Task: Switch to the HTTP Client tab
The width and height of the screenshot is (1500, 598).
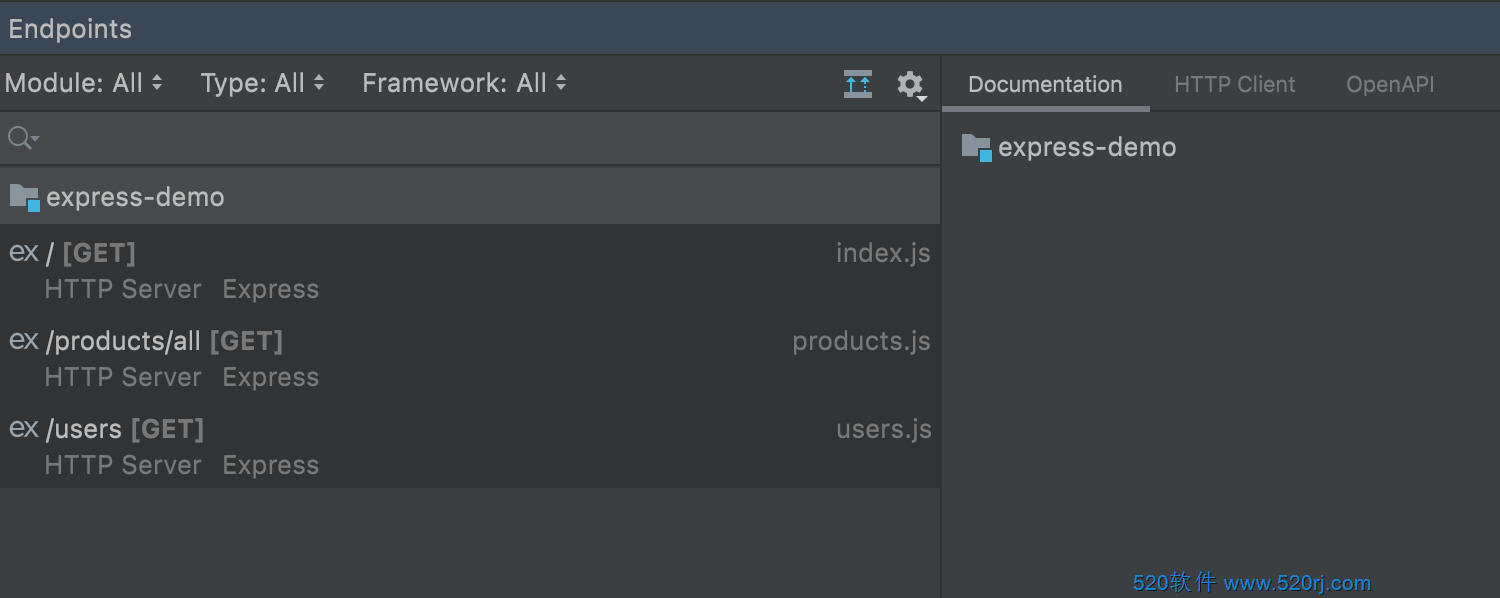Action: click(x=1234, y=85)
